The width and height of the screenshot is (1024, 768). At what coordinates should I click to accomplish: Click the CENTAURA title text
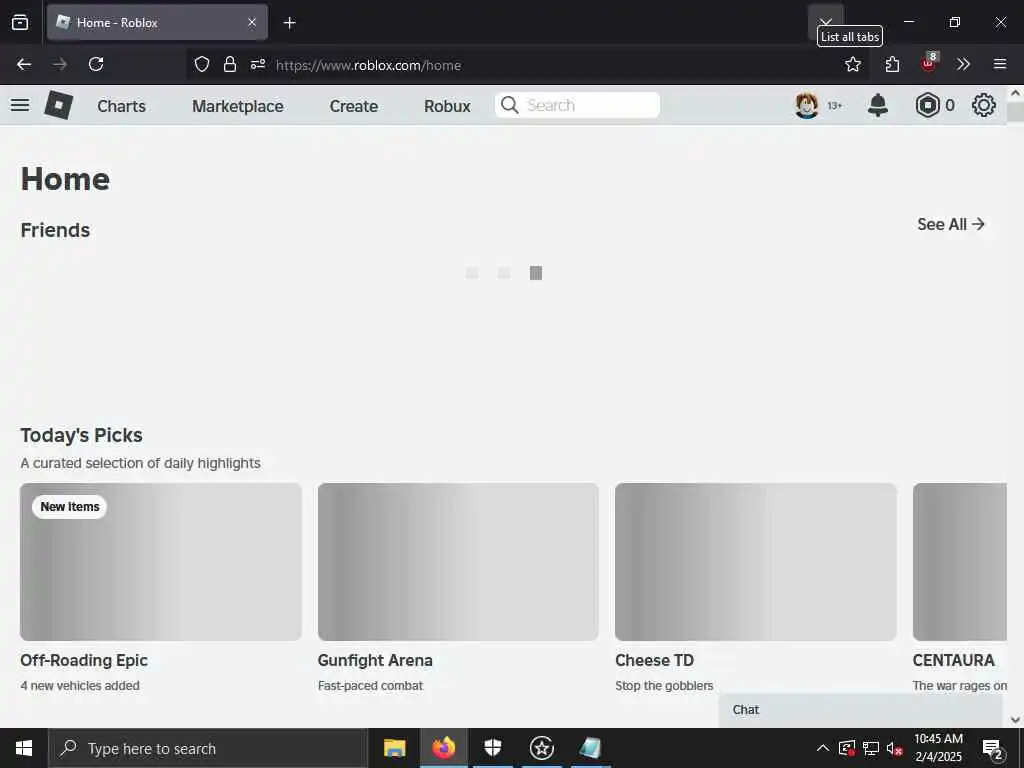[x=953, y=660]
